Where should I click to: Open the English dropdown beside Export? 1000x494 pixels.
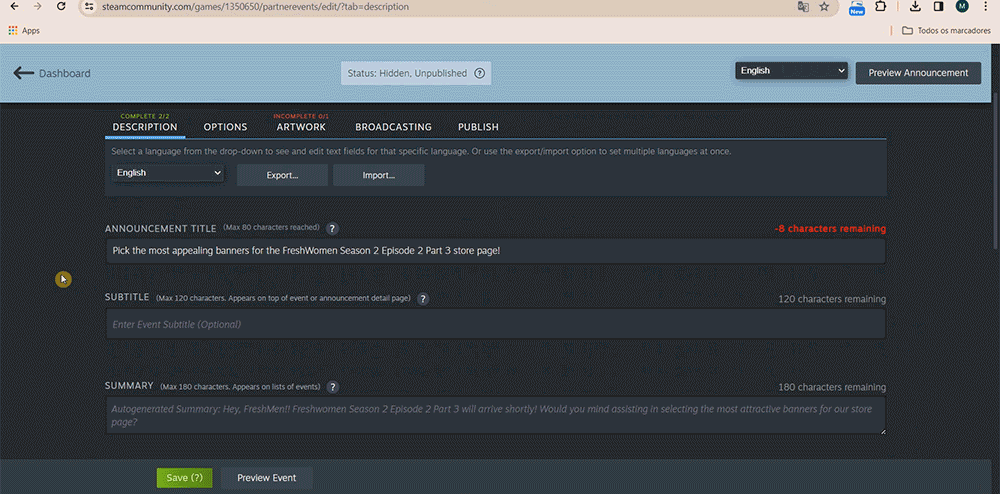tap(168, 173)
